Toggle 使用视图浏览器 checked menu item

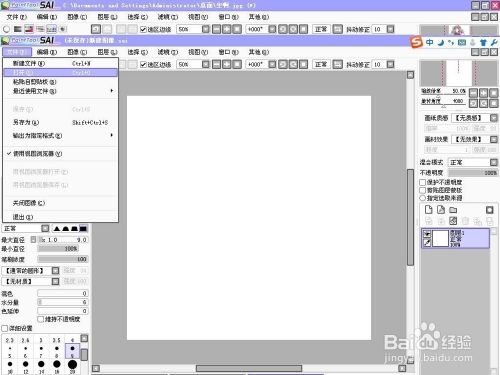pos(60,154)
